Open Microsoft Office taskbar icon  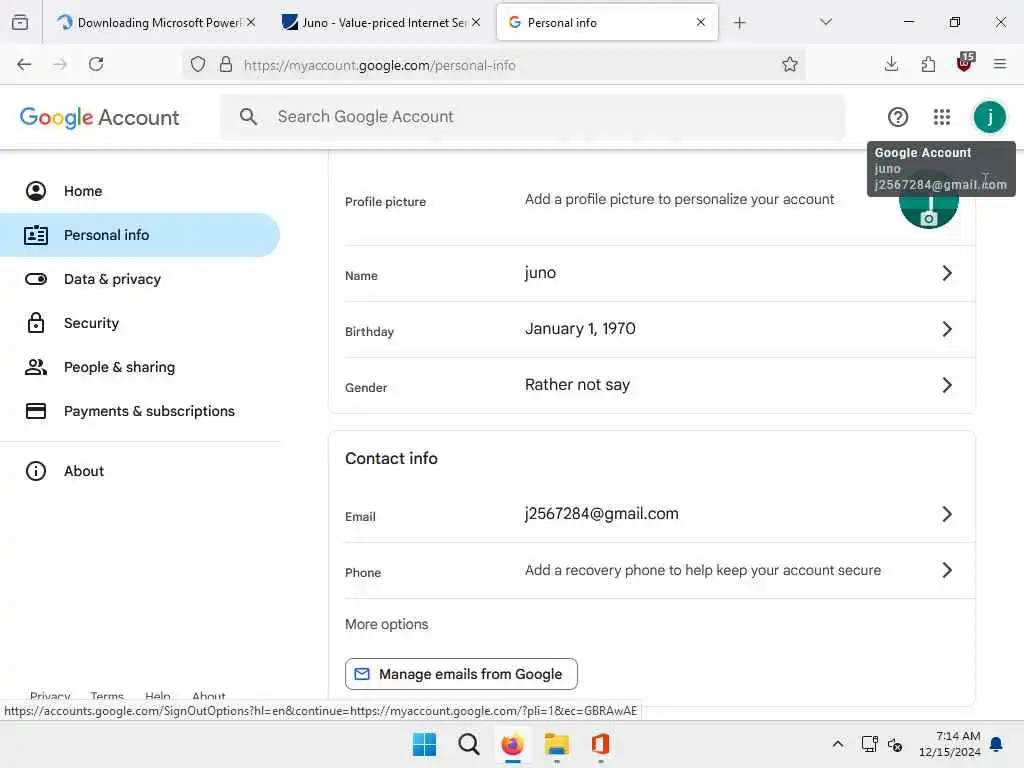coord(600,744)
